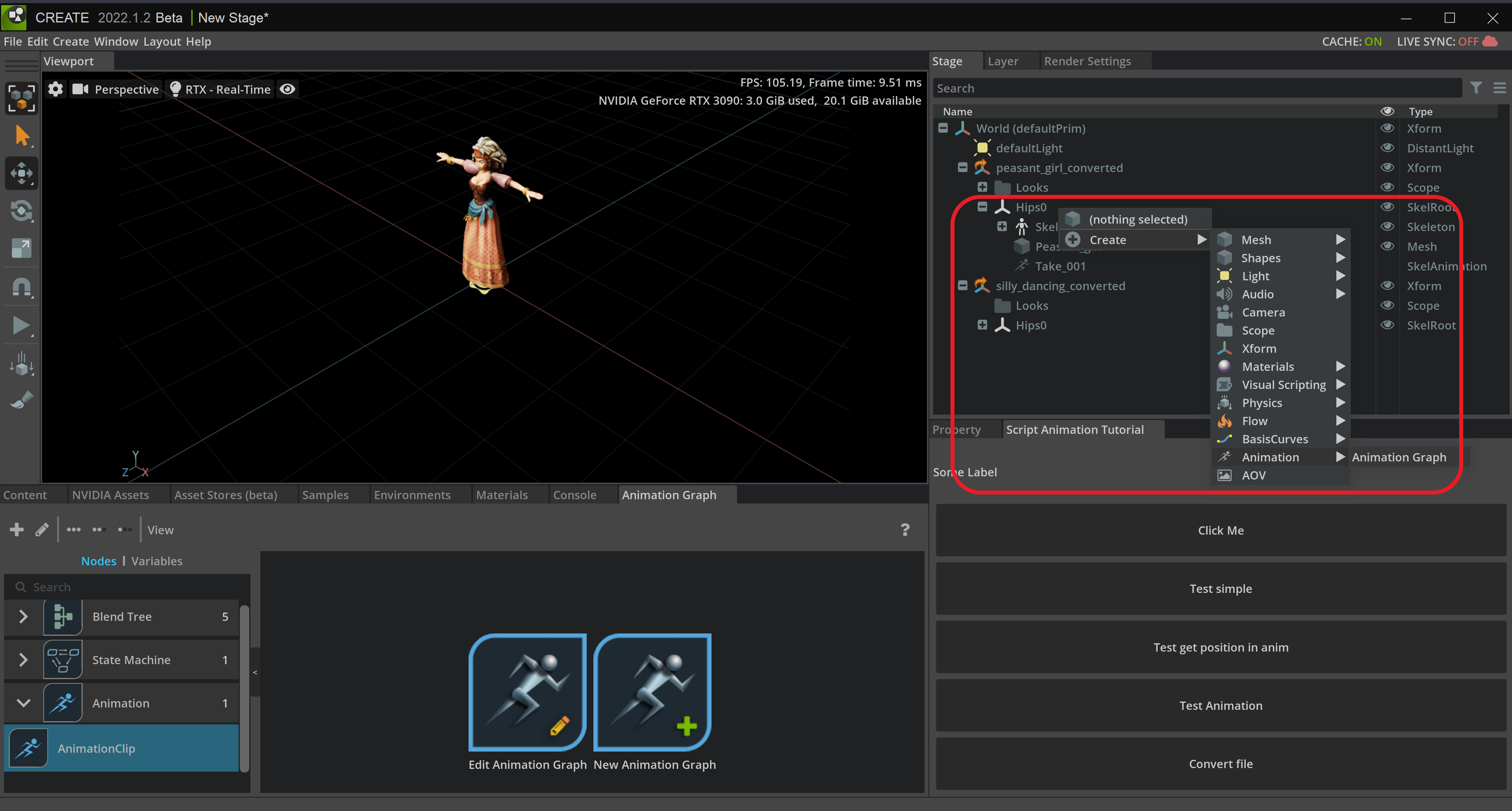
Task: Expand Looks under peasant_girl_converted
Action: [x=982, y=187]
